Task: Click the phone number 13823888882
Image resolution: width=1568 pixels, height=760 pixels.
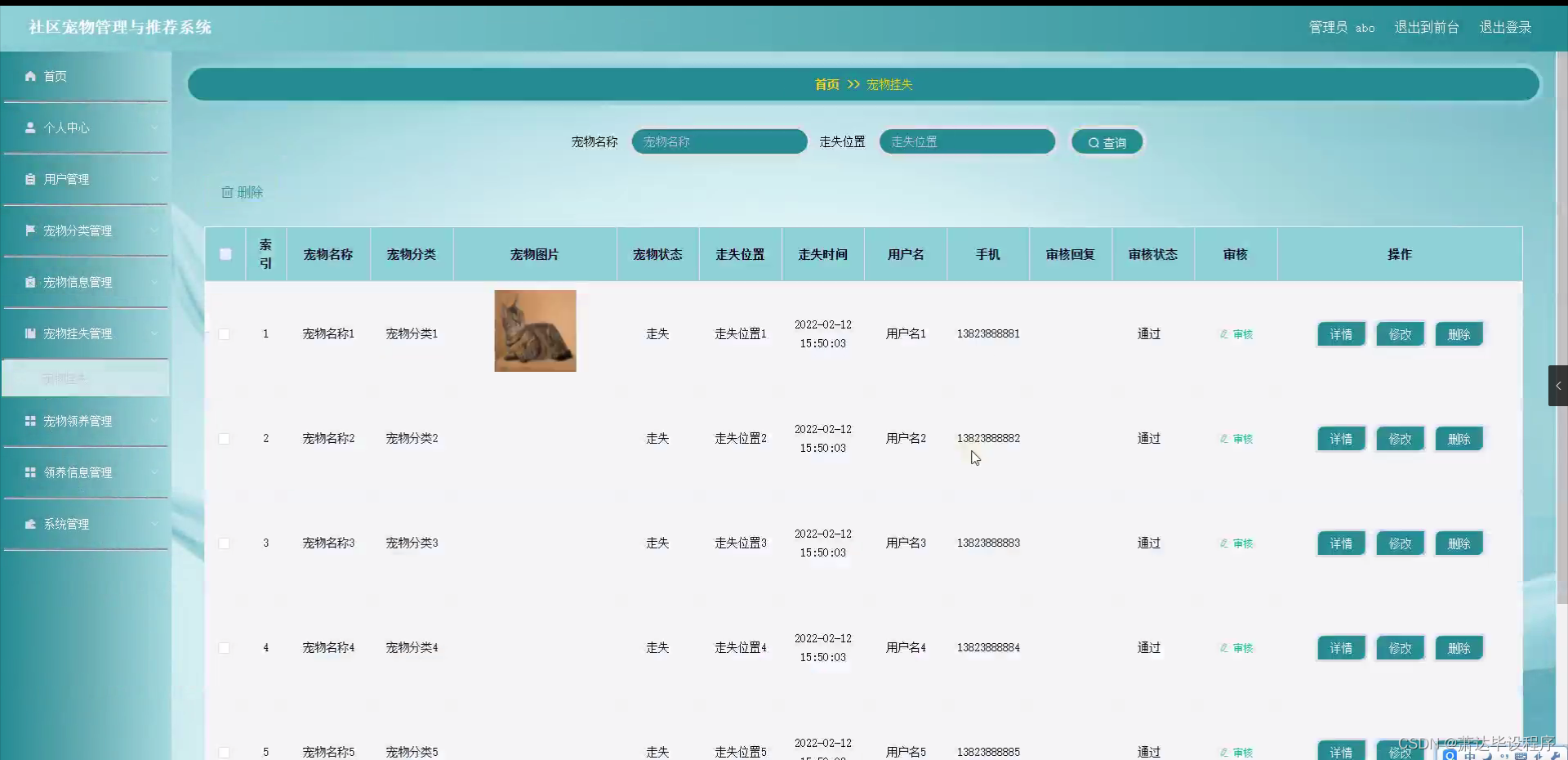Action: click(x=988, y=438)
